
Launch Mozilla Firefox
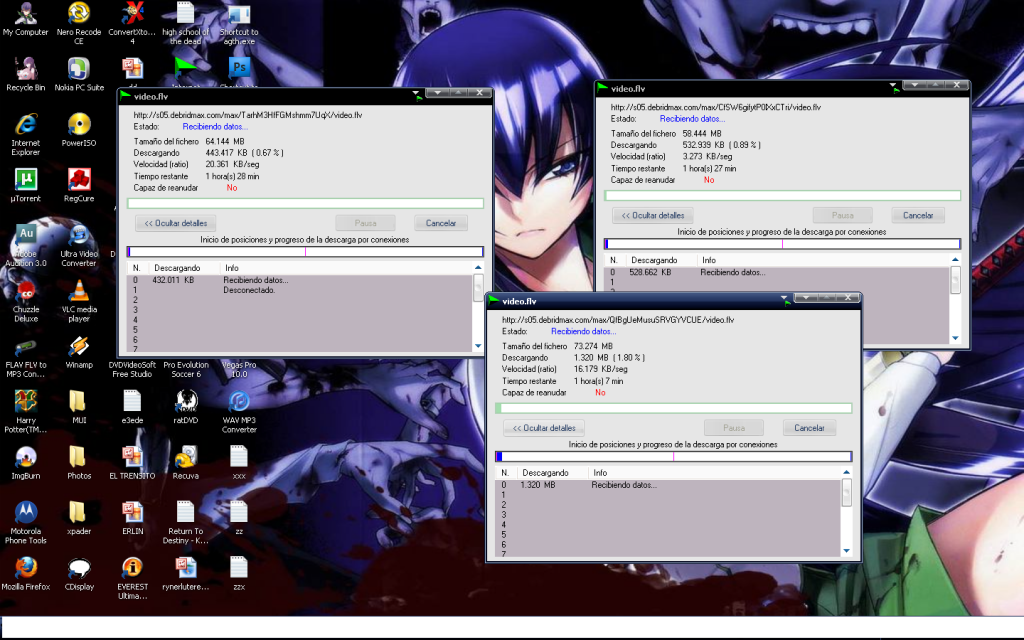click(25, 574)
